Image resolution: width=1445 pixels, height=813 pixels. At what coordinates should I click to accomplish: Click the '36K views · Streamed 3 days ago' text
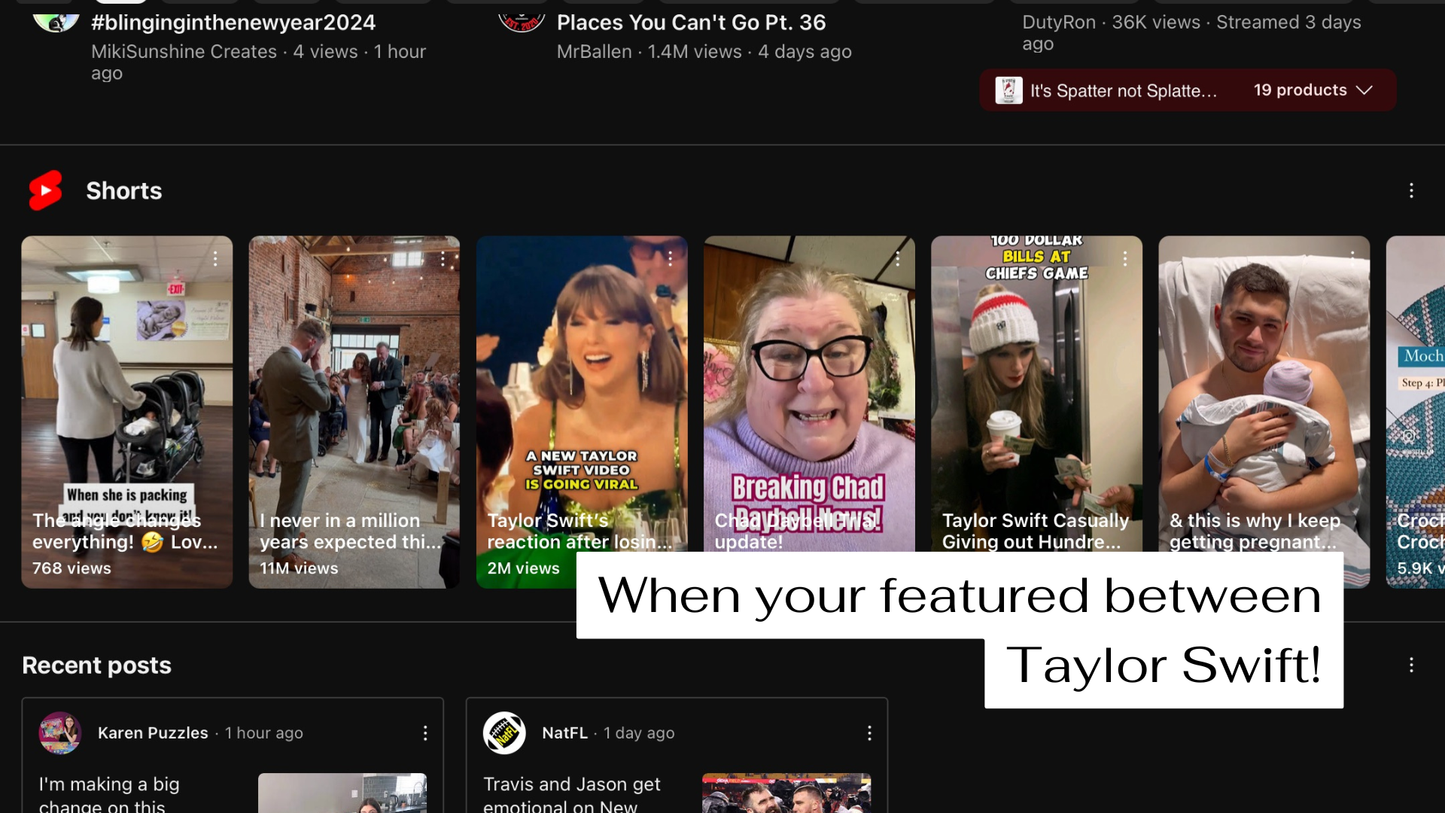coord(1192,32)
